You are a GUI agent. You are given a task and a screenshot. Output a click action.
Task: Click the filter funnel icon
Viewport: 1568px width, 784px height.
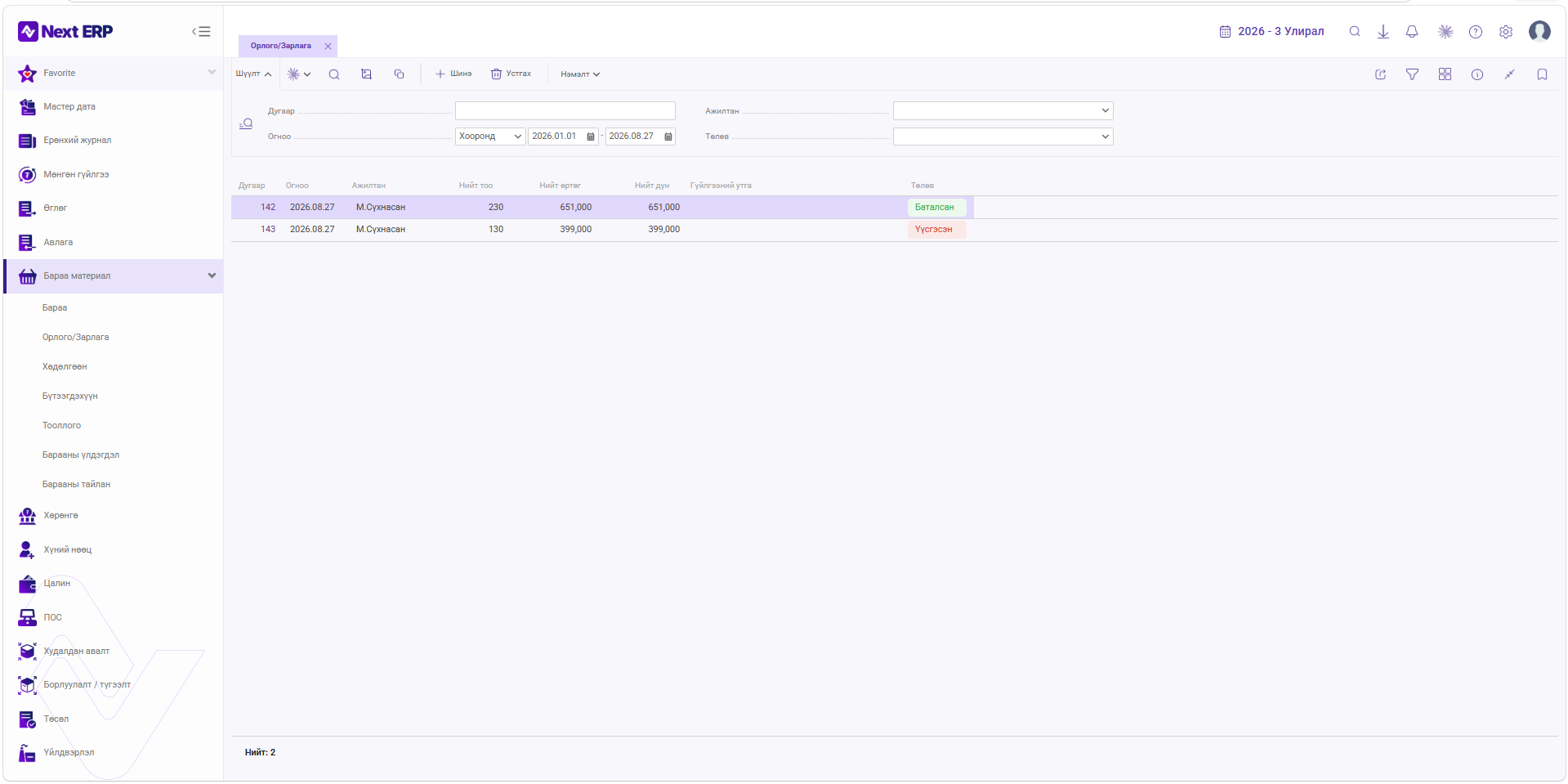click(x=1412, y=74)
